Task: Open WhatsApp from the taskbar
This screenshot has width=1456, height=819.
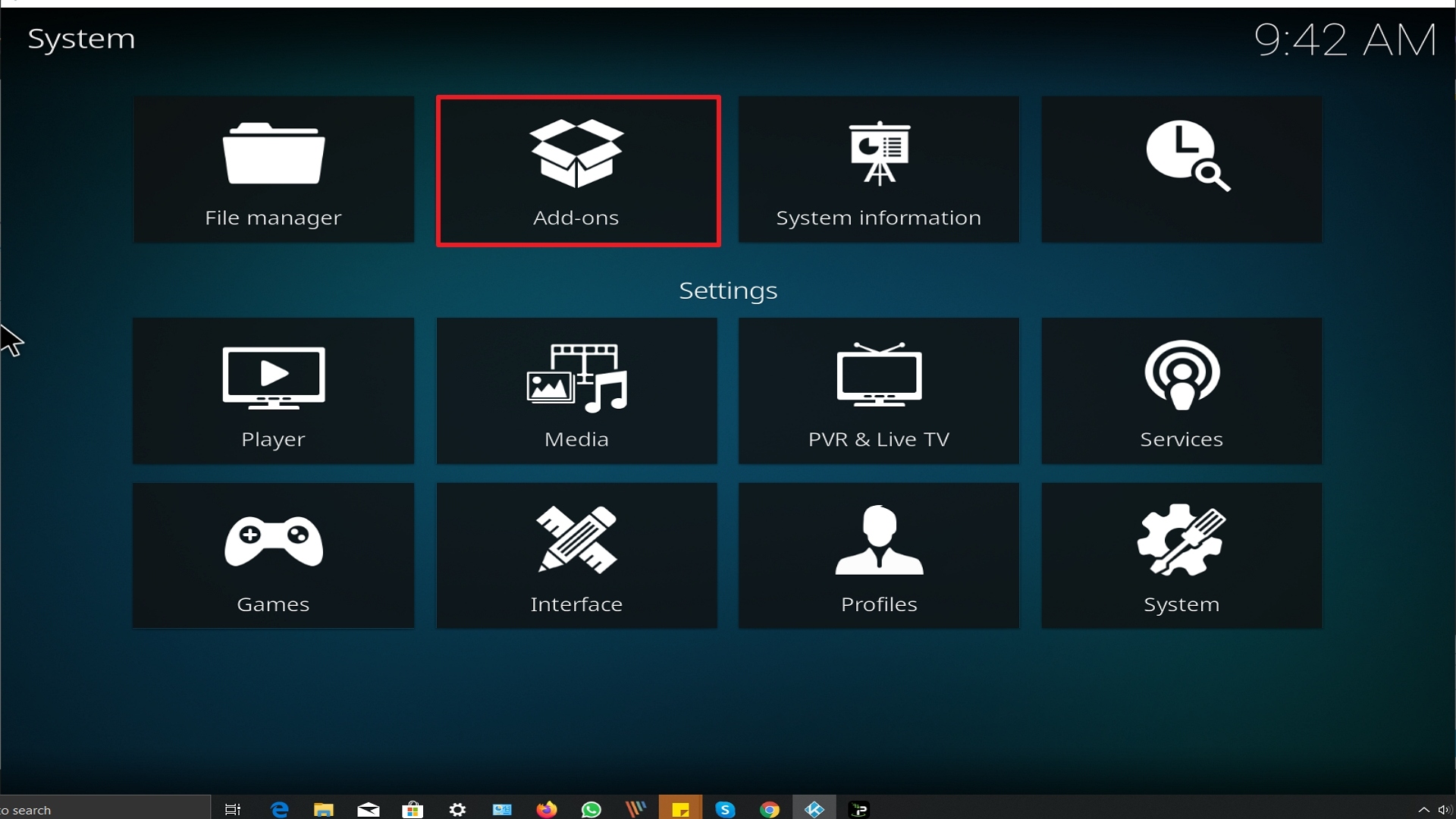Action: click(x=591, y=809)
